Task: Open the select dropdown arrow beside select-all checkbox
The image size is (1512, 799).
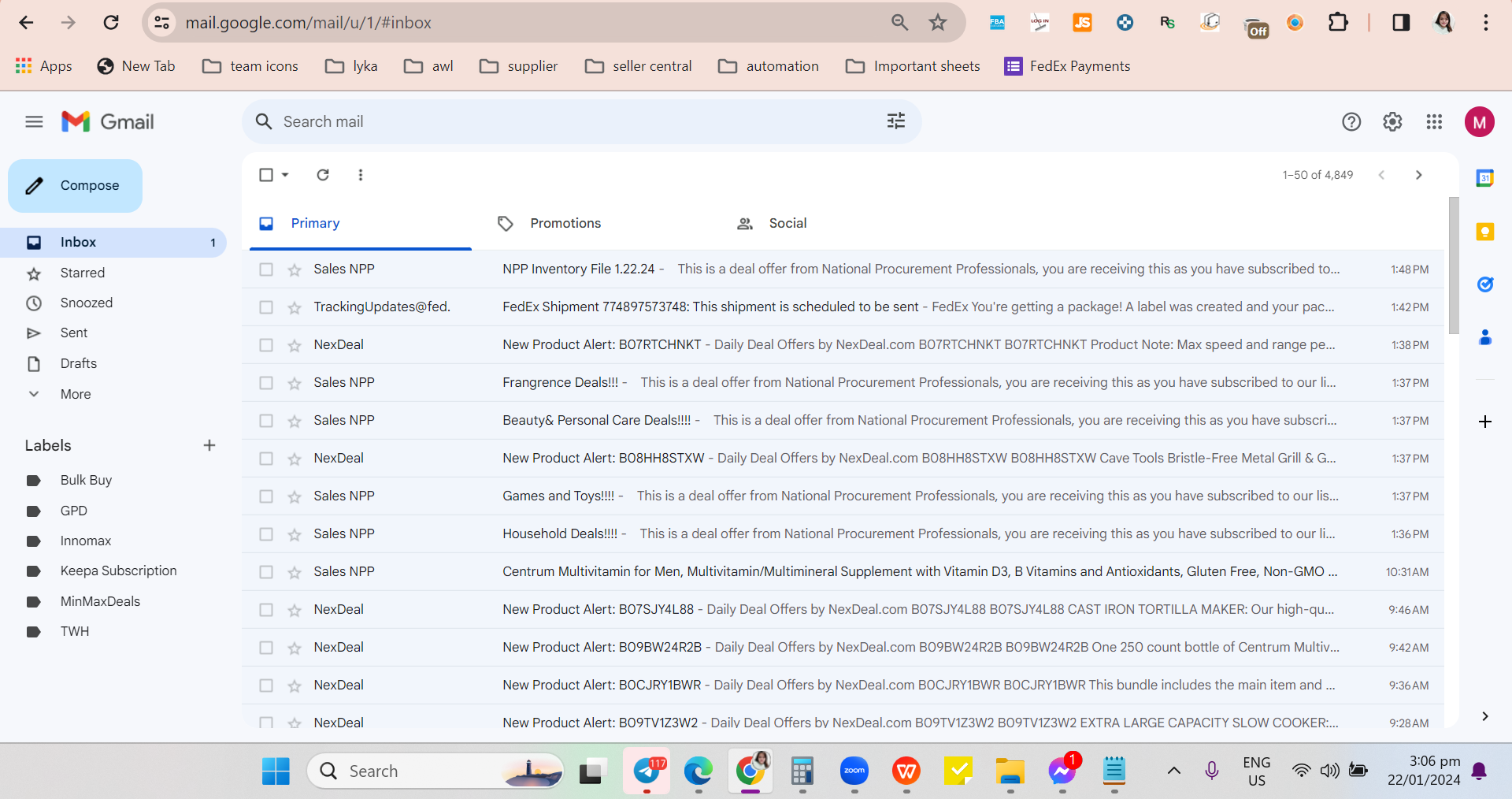Action: pyautogui.click(x=285, y=174)
